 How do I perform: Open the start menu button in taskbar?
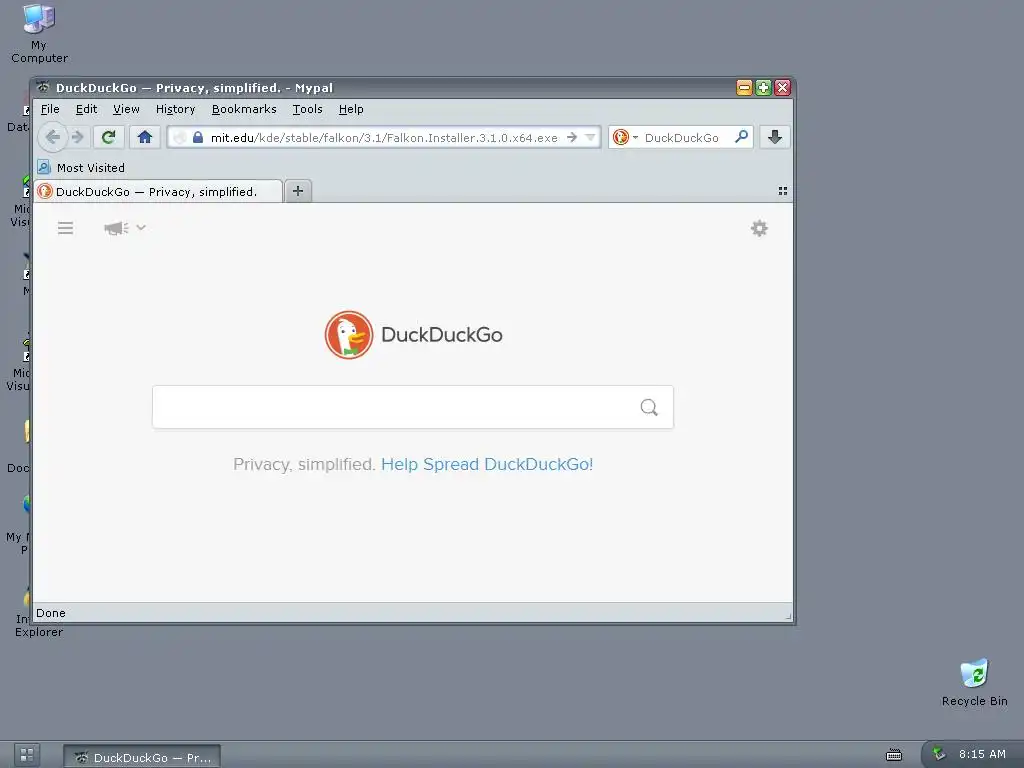point(27,755)
